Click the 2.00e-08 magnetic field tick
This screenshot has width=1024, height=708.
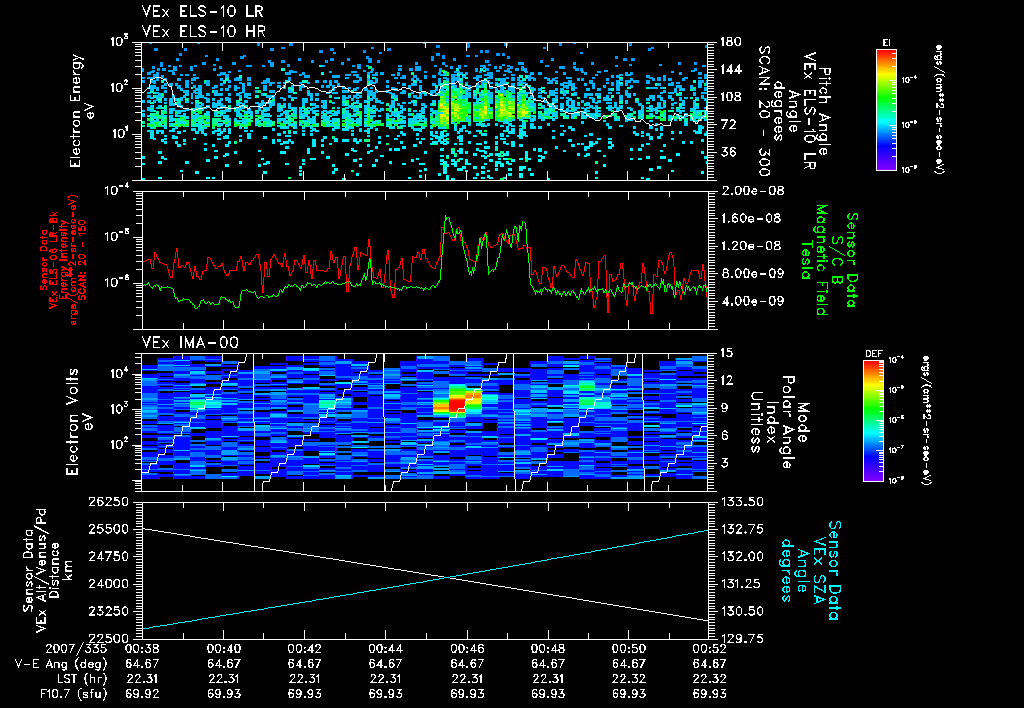click(x=752, y=191)
